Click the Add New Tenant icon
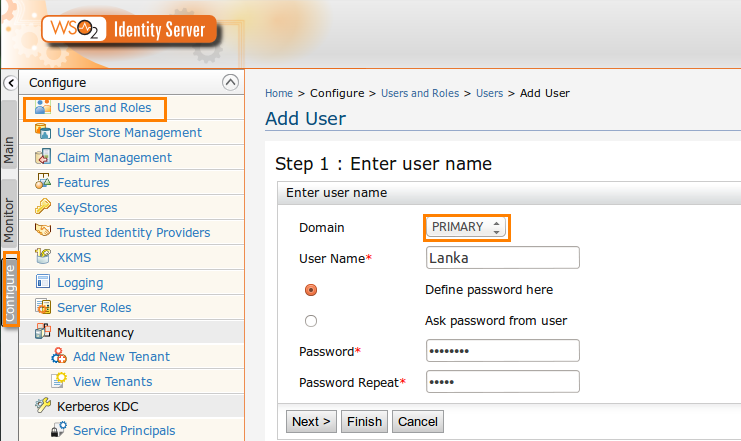 tap(59, 356)
